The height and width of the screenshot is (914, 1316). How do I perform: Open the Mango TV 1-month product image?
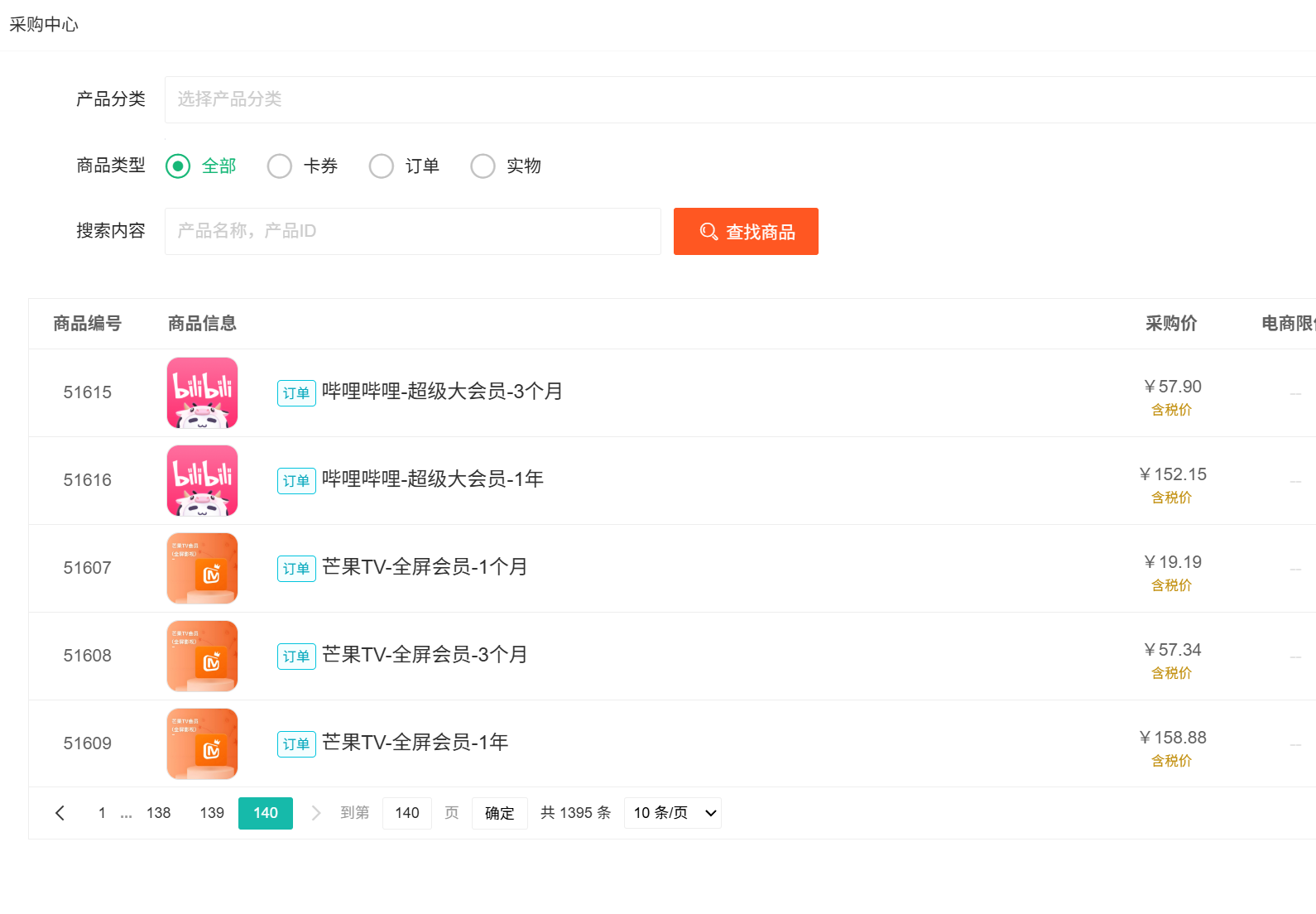202,568
